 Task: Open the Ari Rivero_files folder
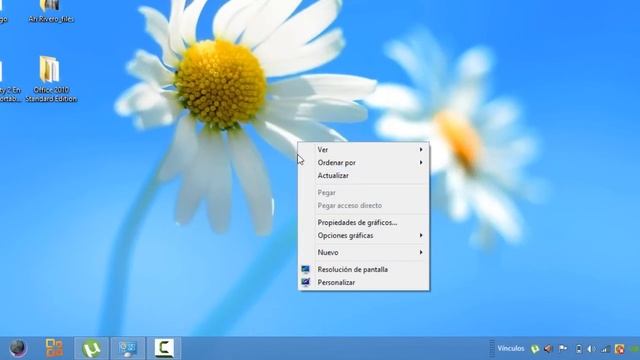(51, 11)
